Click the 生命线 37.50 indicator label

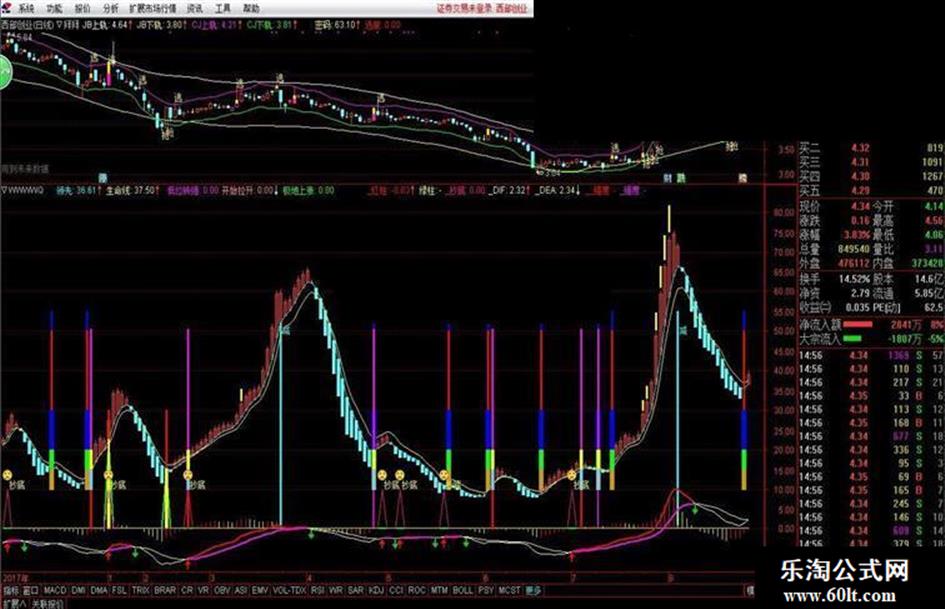click(x=133, y=191)
